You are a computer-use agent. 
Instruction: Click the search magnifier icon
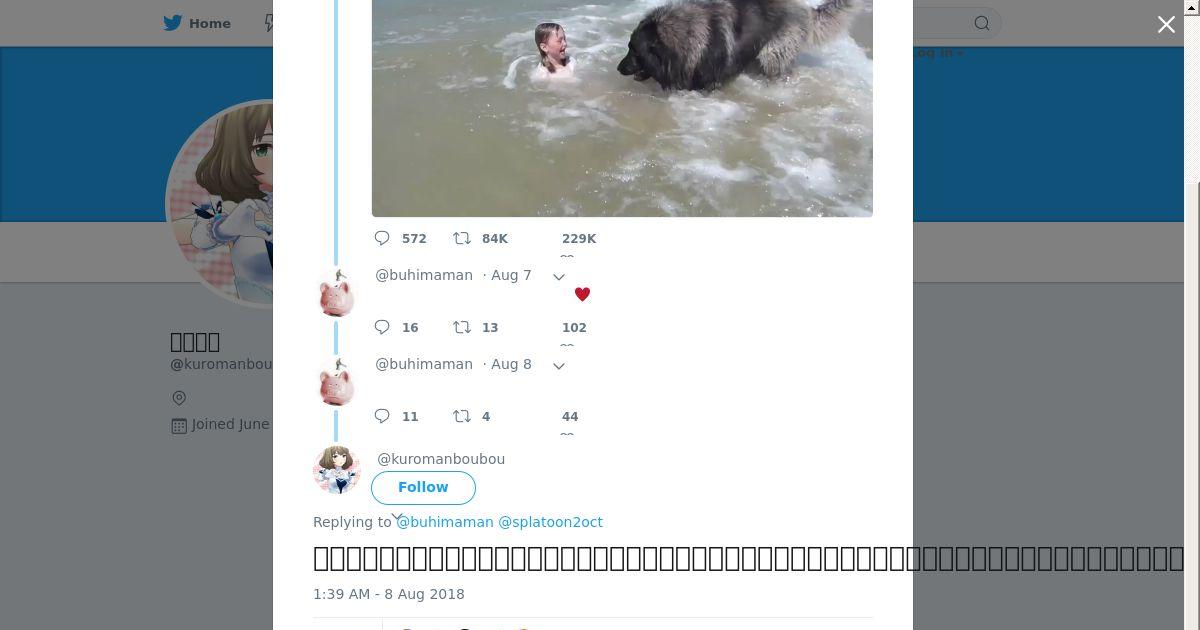(982, 23)
